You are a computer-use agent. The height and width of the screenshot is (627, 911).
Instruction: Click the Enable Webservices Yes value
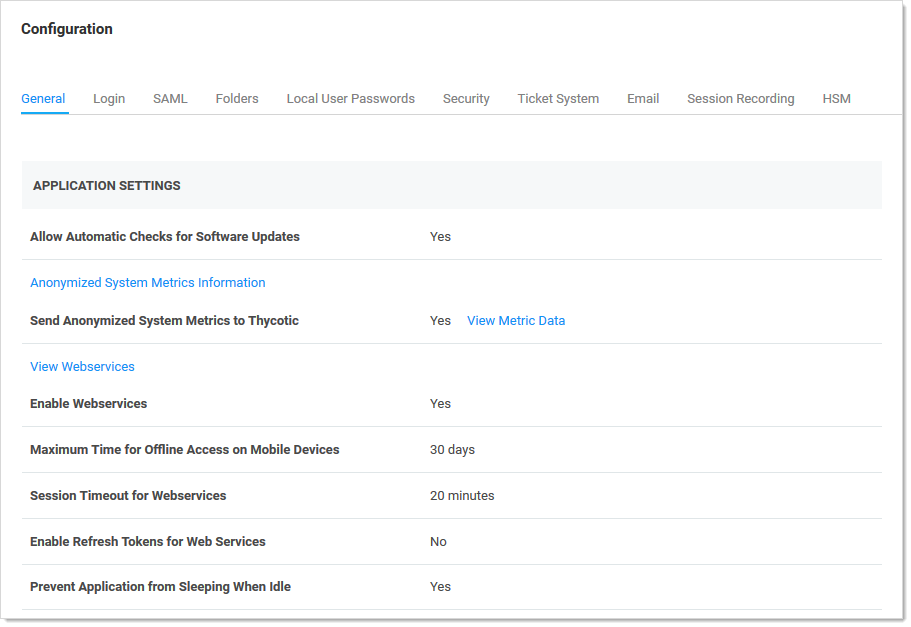[x=440, y=403]
